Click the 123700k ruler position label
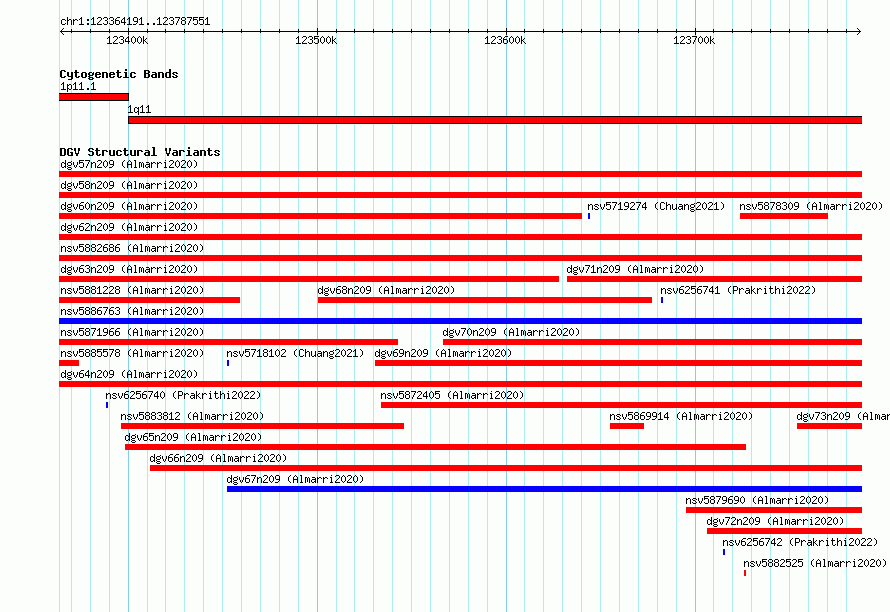890x612 pixels. [694, 40]
